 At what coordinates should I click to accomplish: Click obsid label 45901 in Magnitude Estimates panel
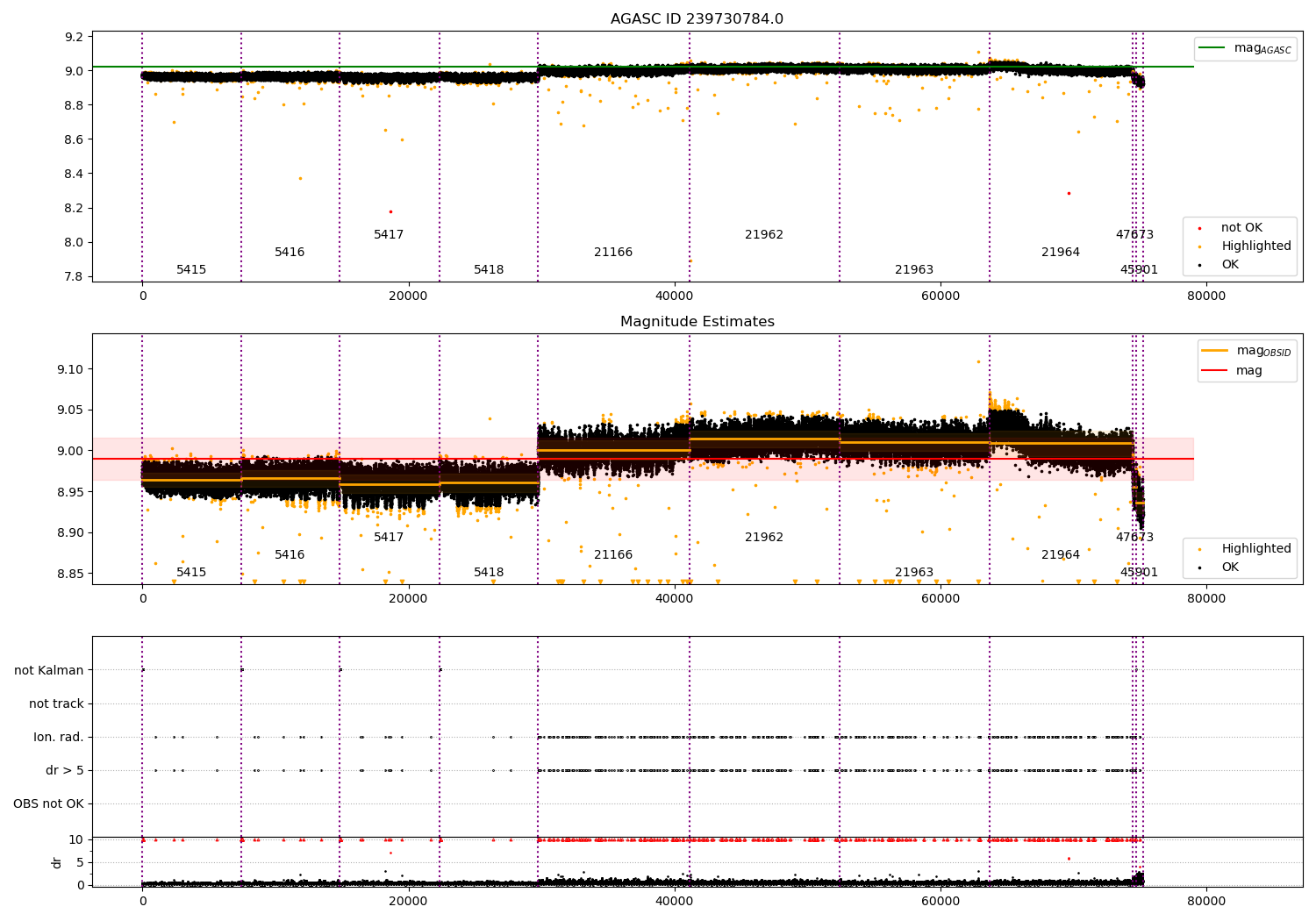[1139, 573]
